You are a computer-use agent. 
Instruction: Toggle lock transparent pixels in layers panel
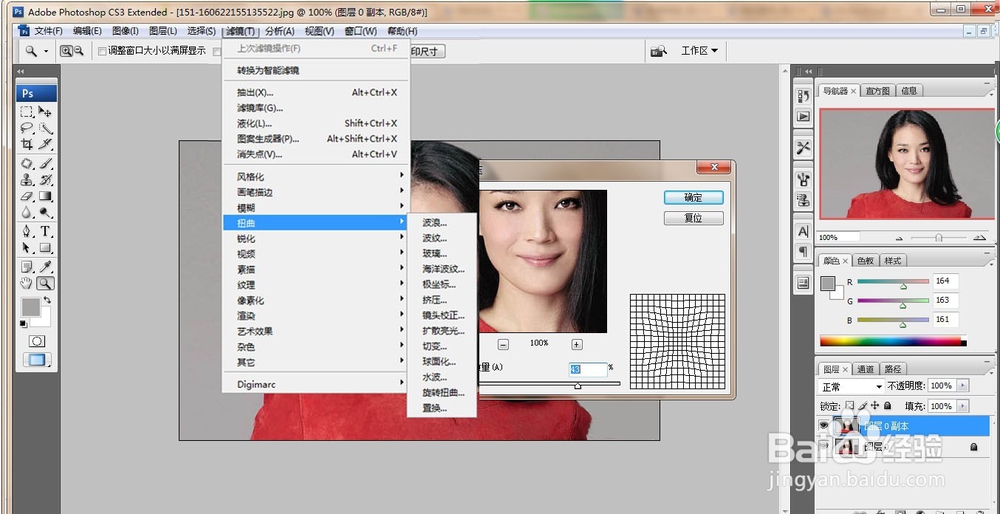(849, 406)
